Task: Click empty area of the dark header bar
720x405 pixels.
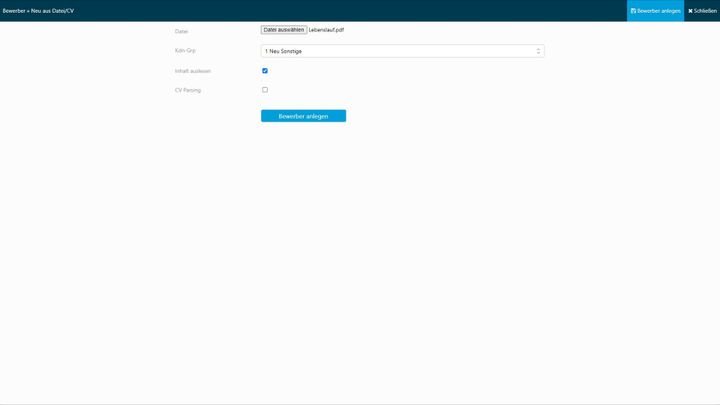Action: pyautogui.click(x=350, y=11)
